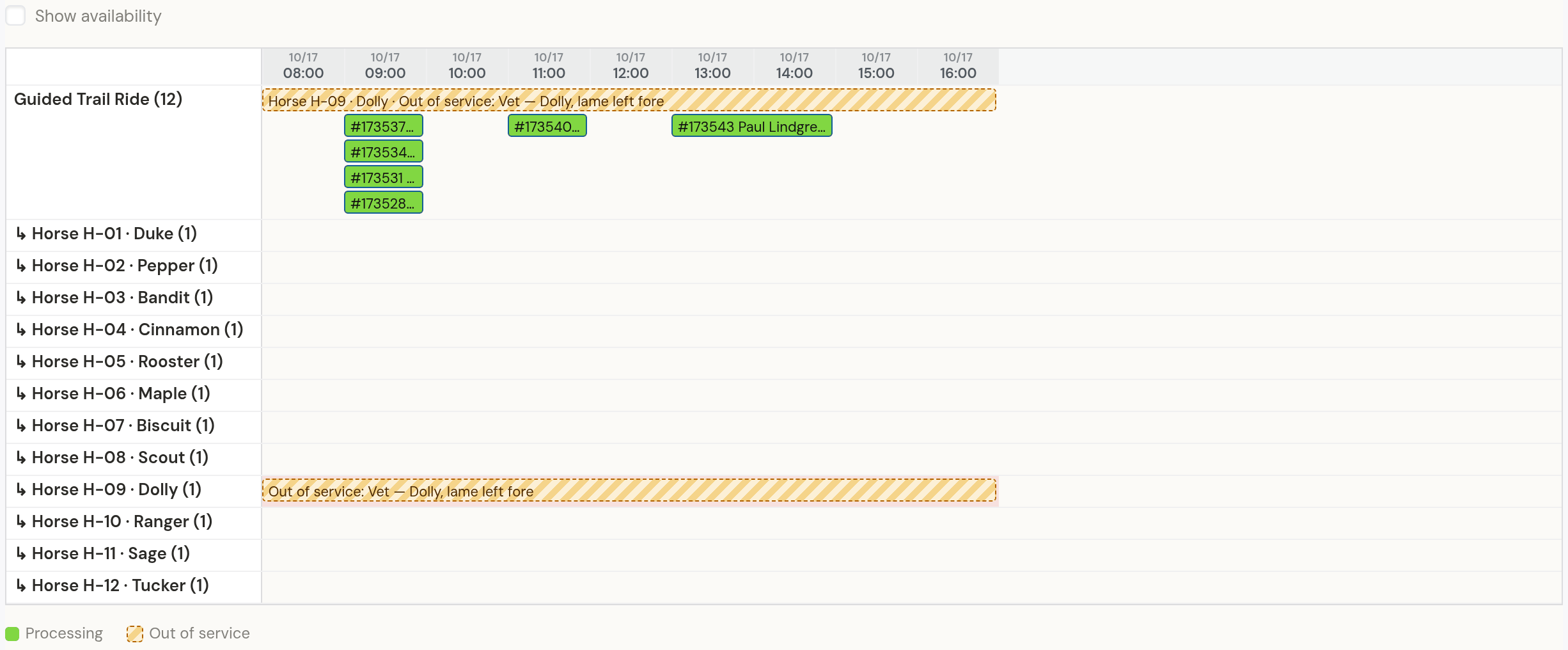Click the green Processing legend swatch

(x=12, y=633)
